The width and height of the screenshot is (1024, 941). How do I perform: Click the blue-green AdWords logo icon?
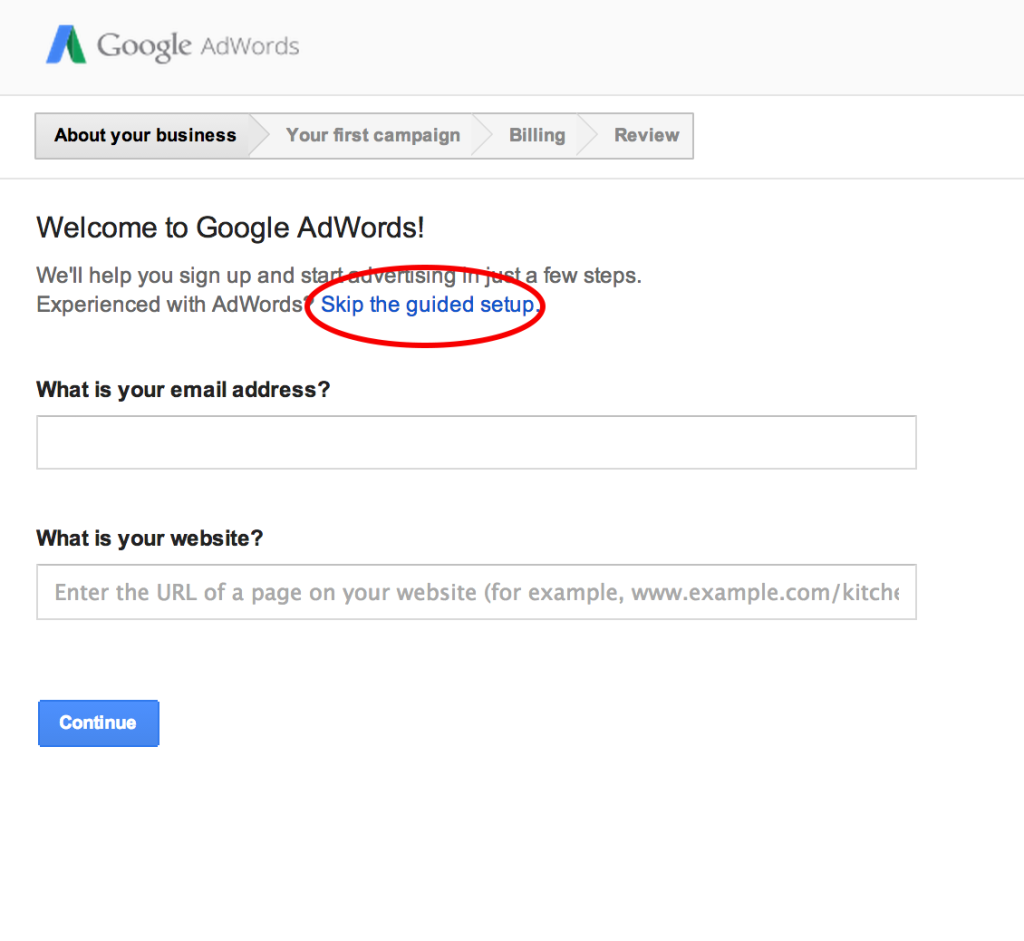click(66, 45)
